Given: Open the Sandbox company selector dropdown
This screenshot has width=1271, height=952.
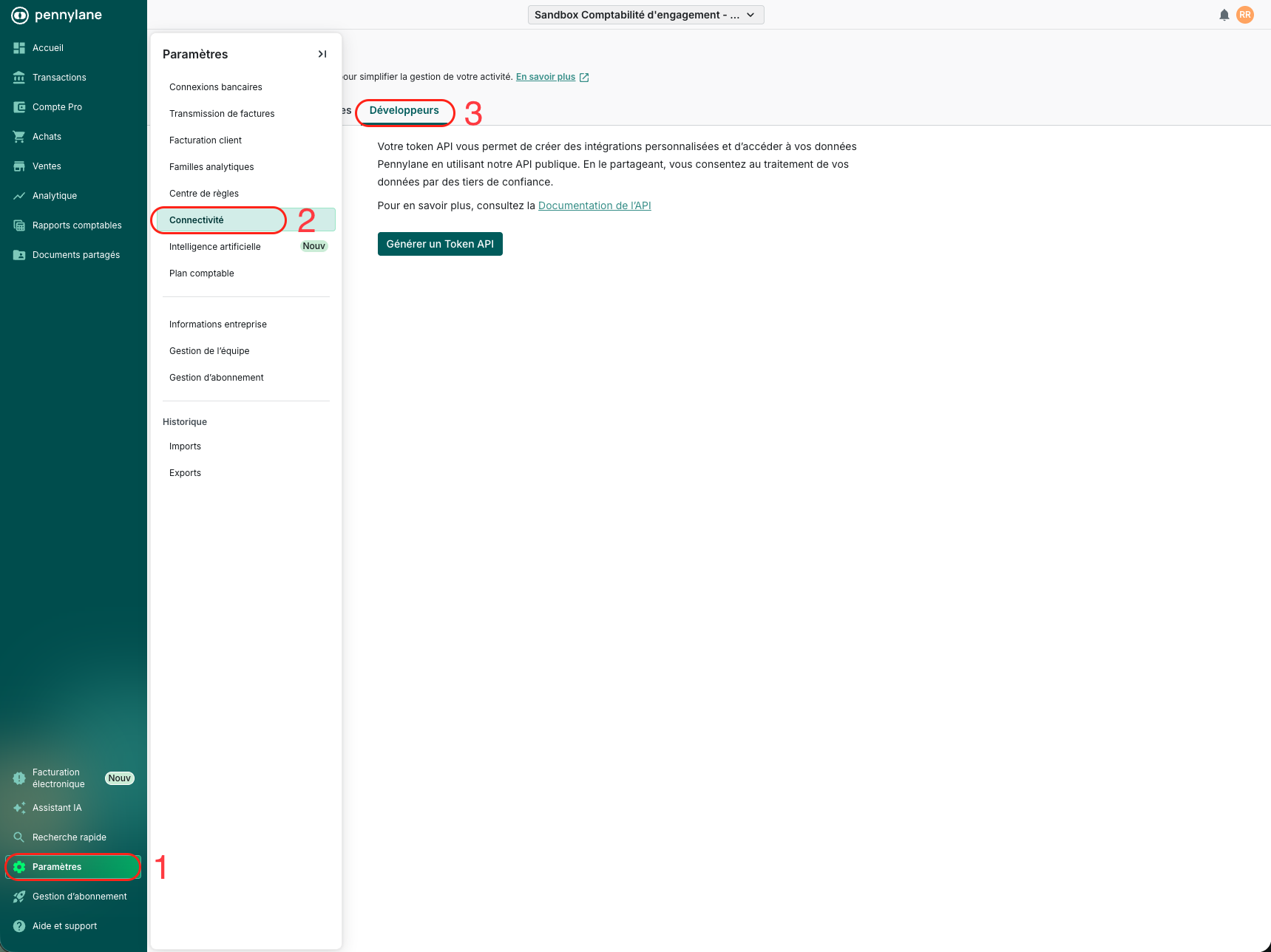Looking at the screenshot, I should [646, 15].
